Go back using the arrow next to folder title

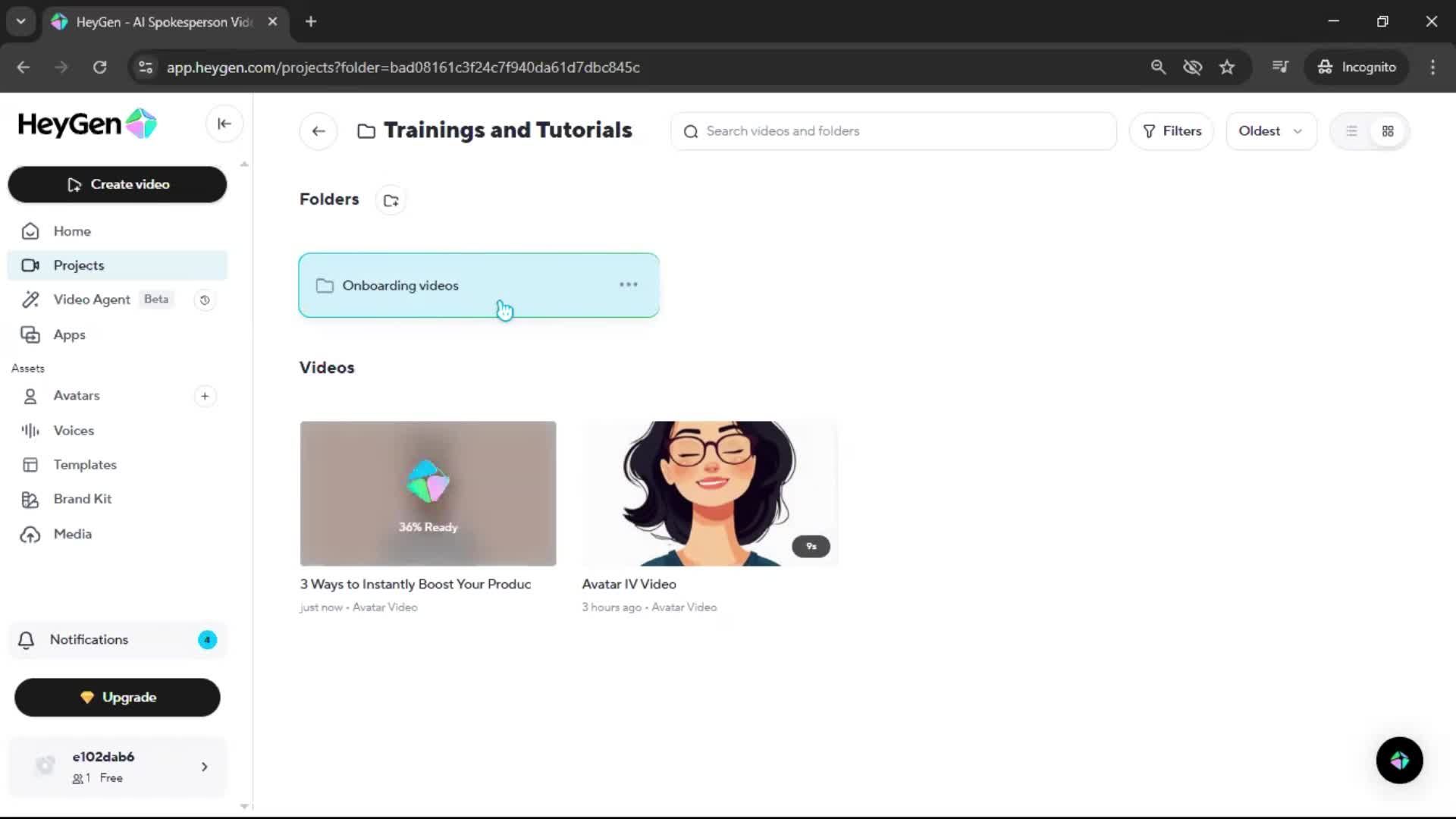pos(318,131)
